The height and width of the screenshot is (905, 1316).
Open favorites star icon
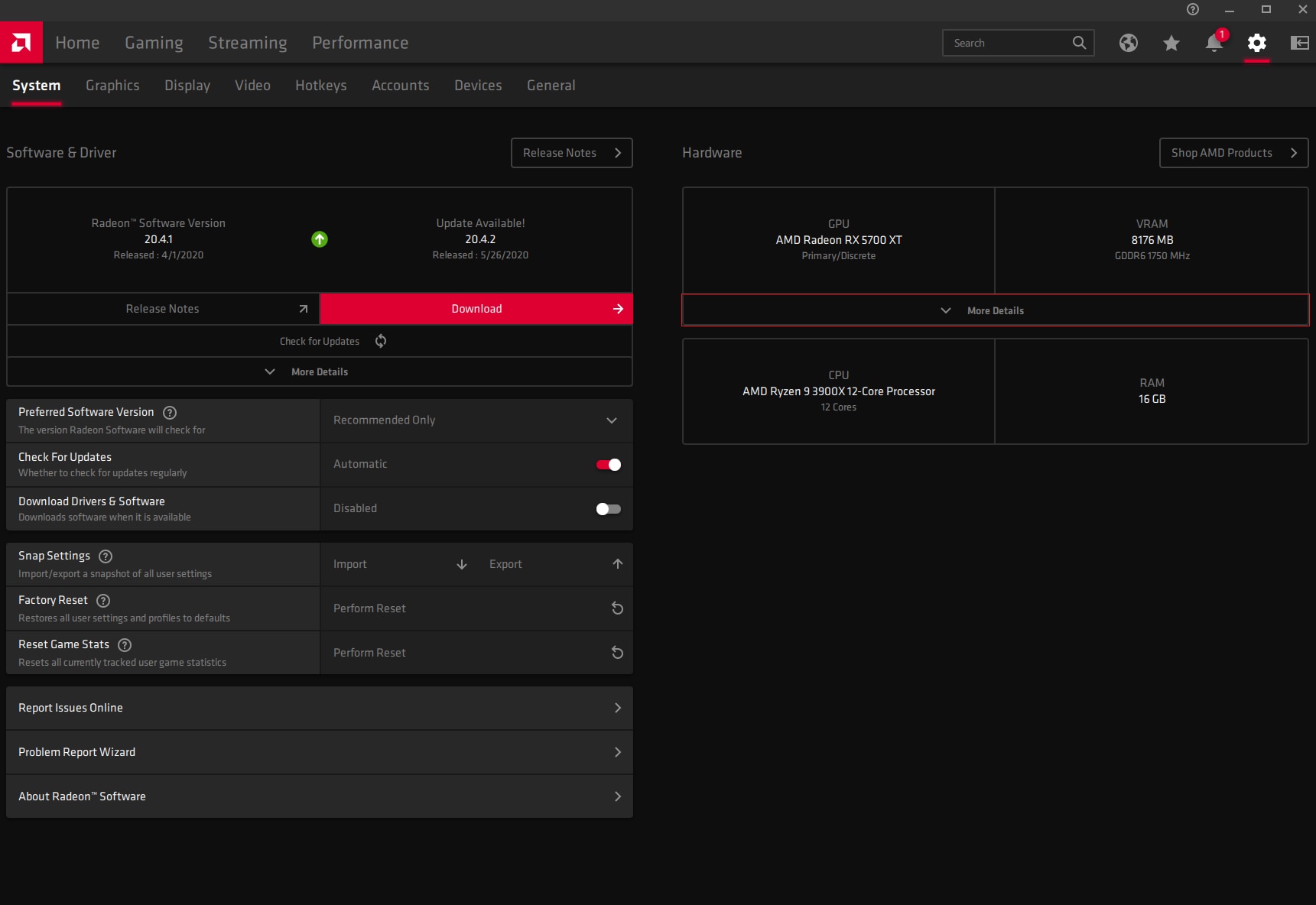pos(1171,43)
